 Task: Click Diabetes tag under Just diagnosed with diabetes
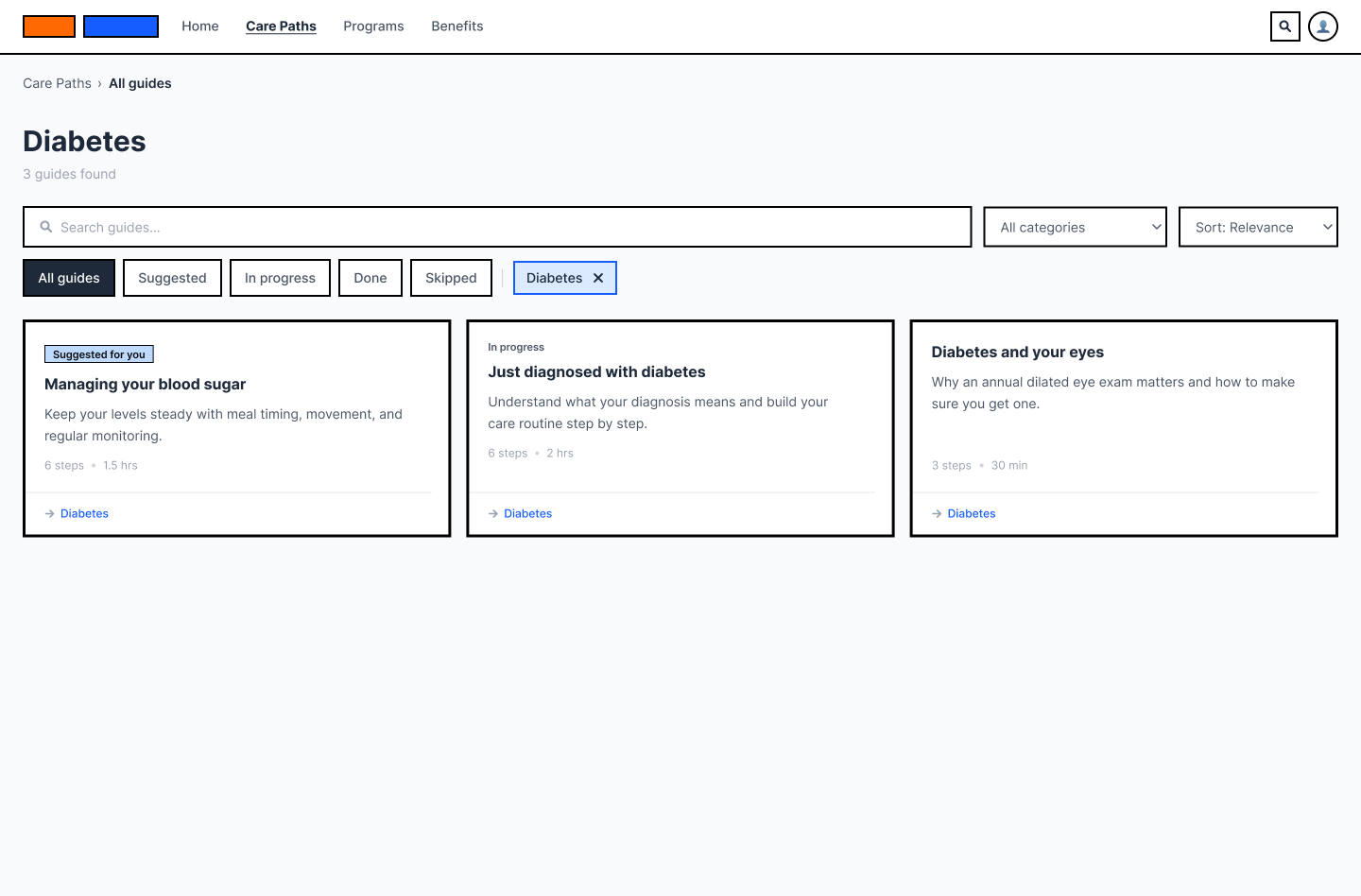pyautogui.click(x=527, y=513)
